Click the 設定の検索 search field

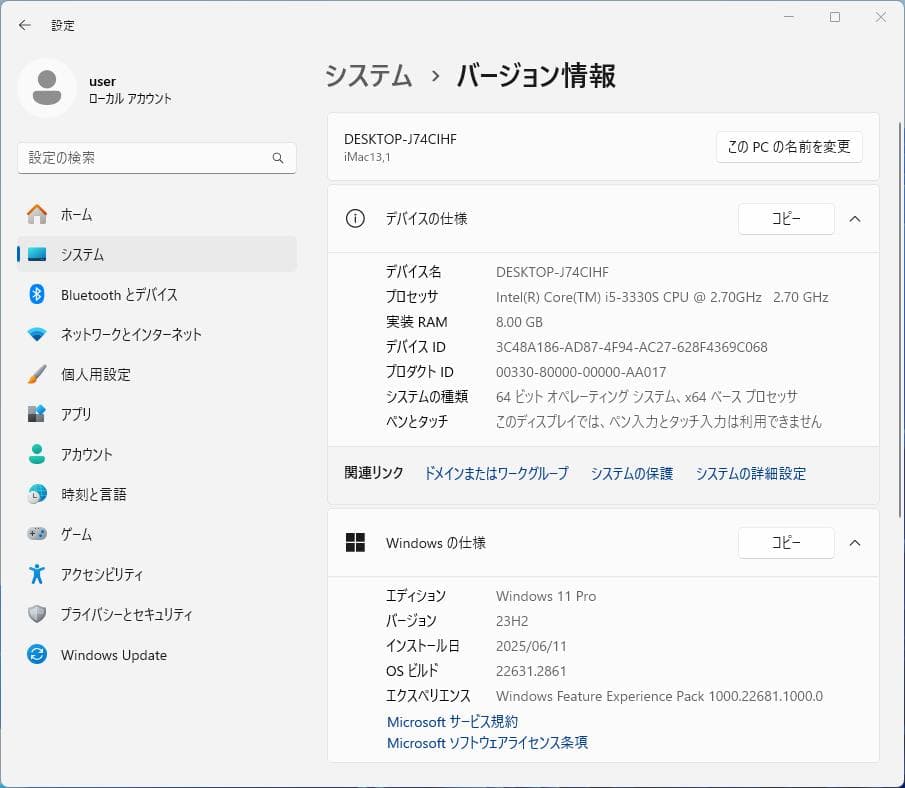[x=157, y=158]
